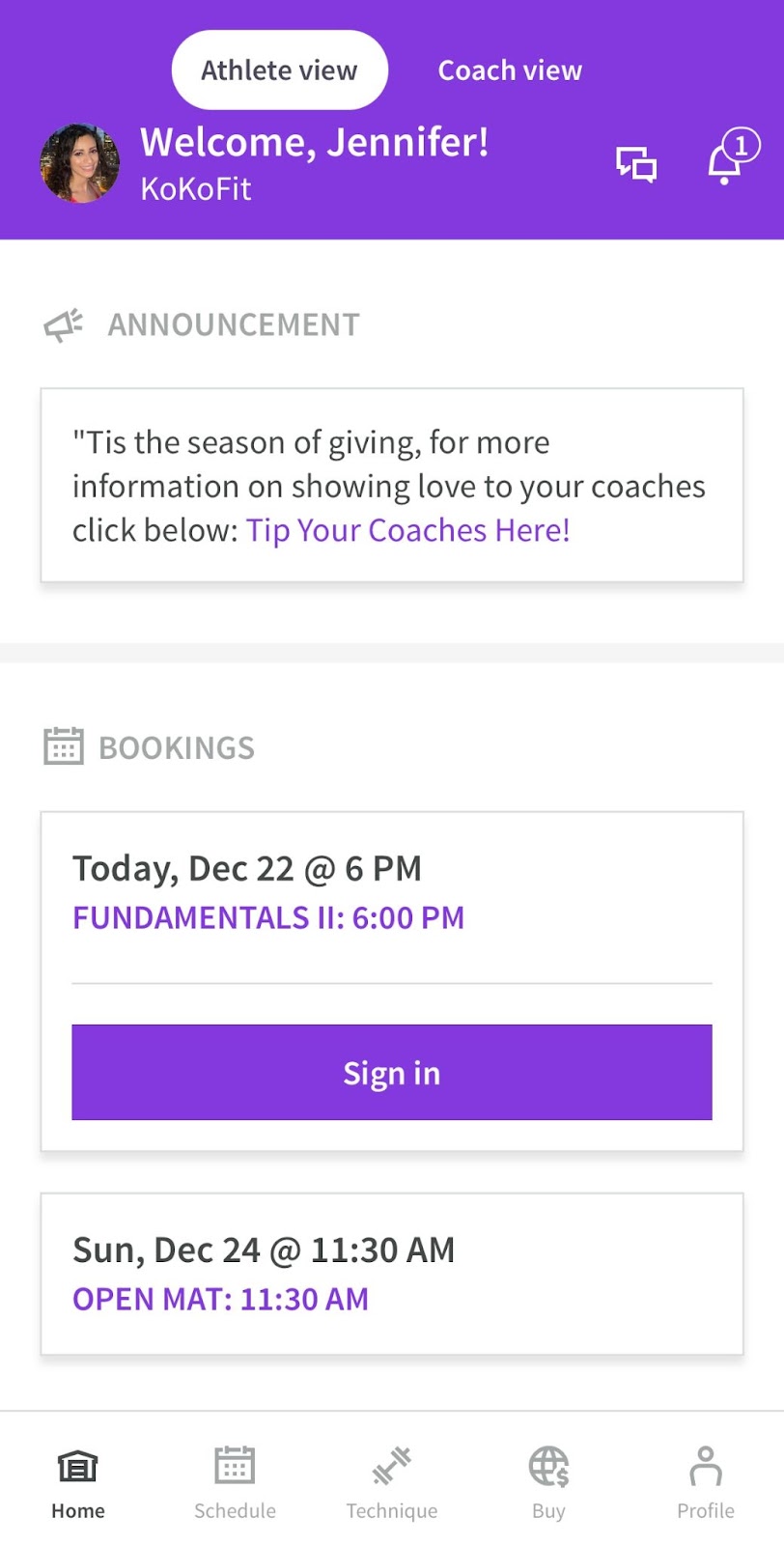The width and height of the screenshot is (784, 1545).
Task: Tap the notification badge showing 1
Action: coord(742,146)
